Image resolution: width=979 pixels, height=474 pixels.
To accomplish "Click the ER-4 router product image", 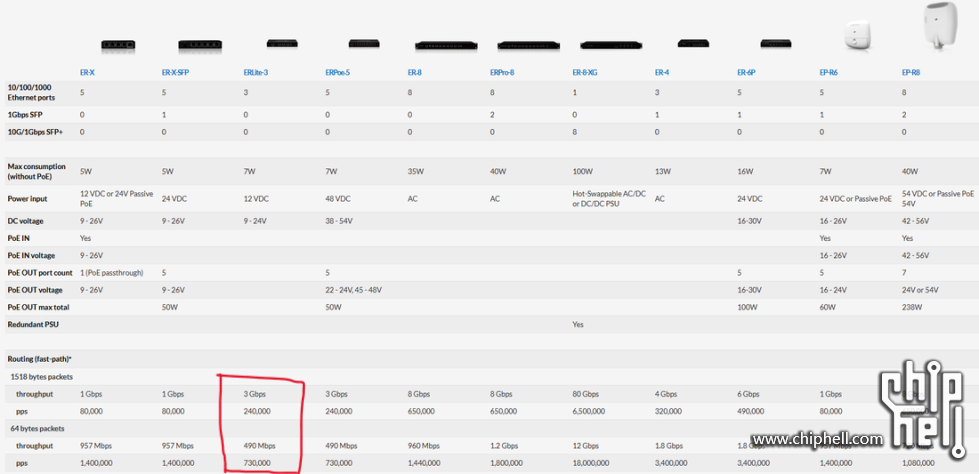I will pyautogui.click(x=693, y=43).
